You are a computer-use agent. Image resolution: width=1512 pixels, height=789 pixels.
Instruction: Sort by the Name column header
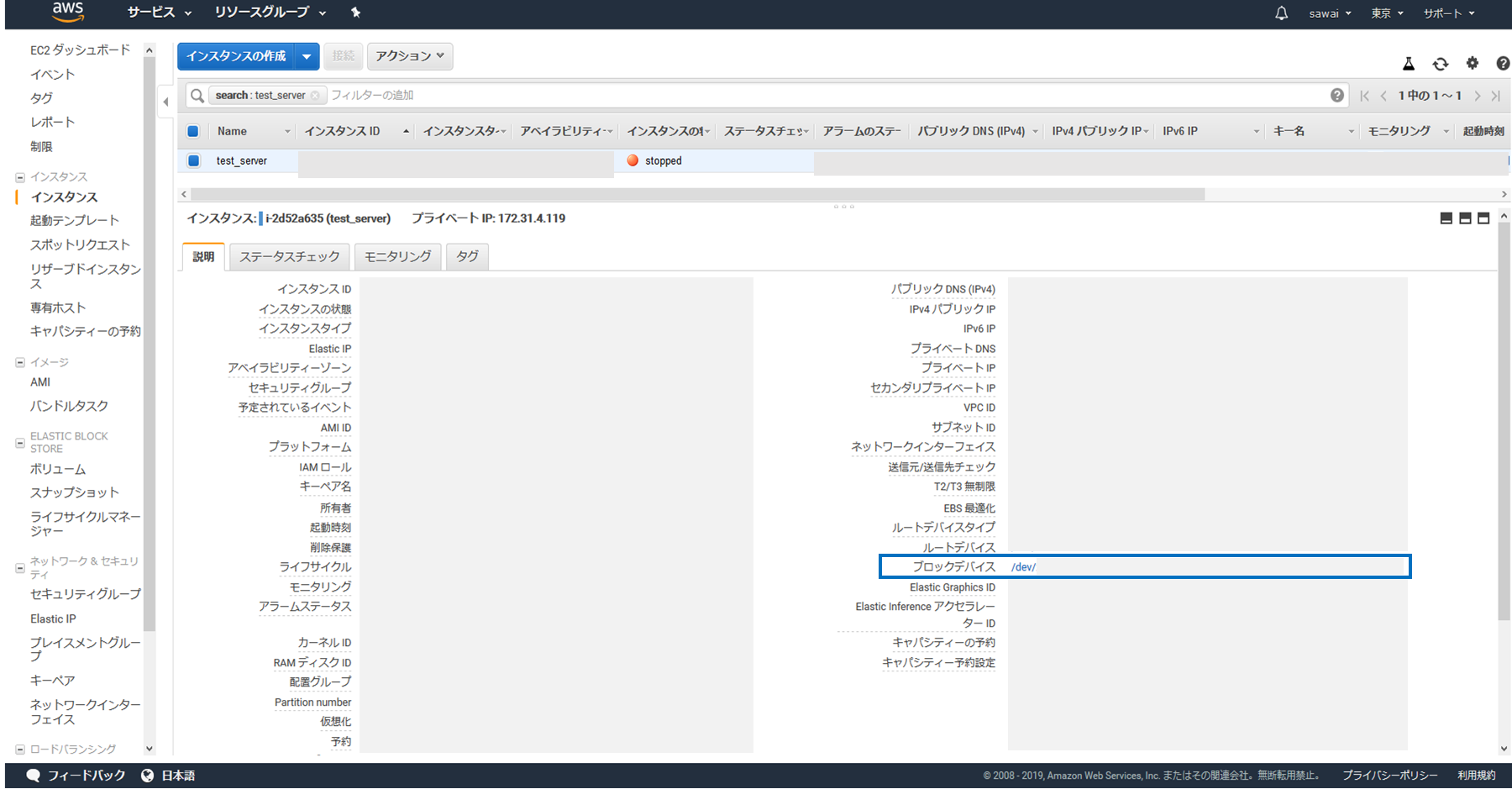click(232, 131)
